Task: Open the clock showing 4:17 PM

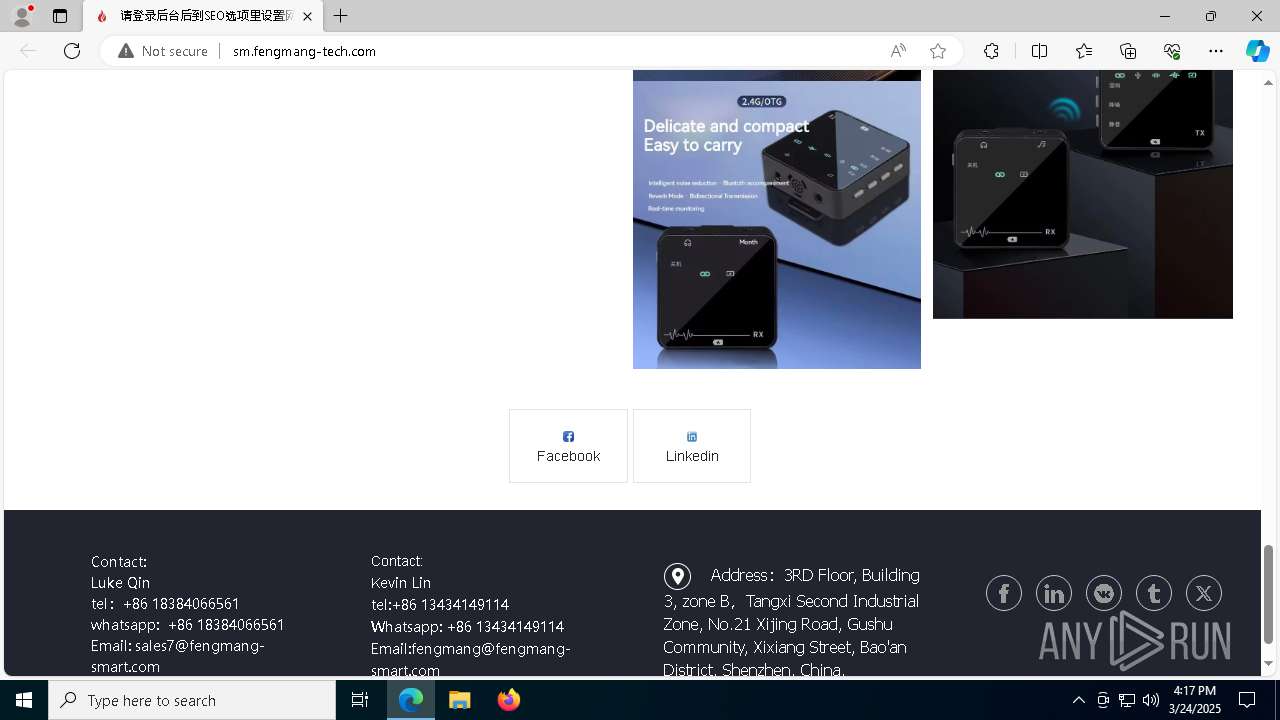Action: coord(1195,700)
